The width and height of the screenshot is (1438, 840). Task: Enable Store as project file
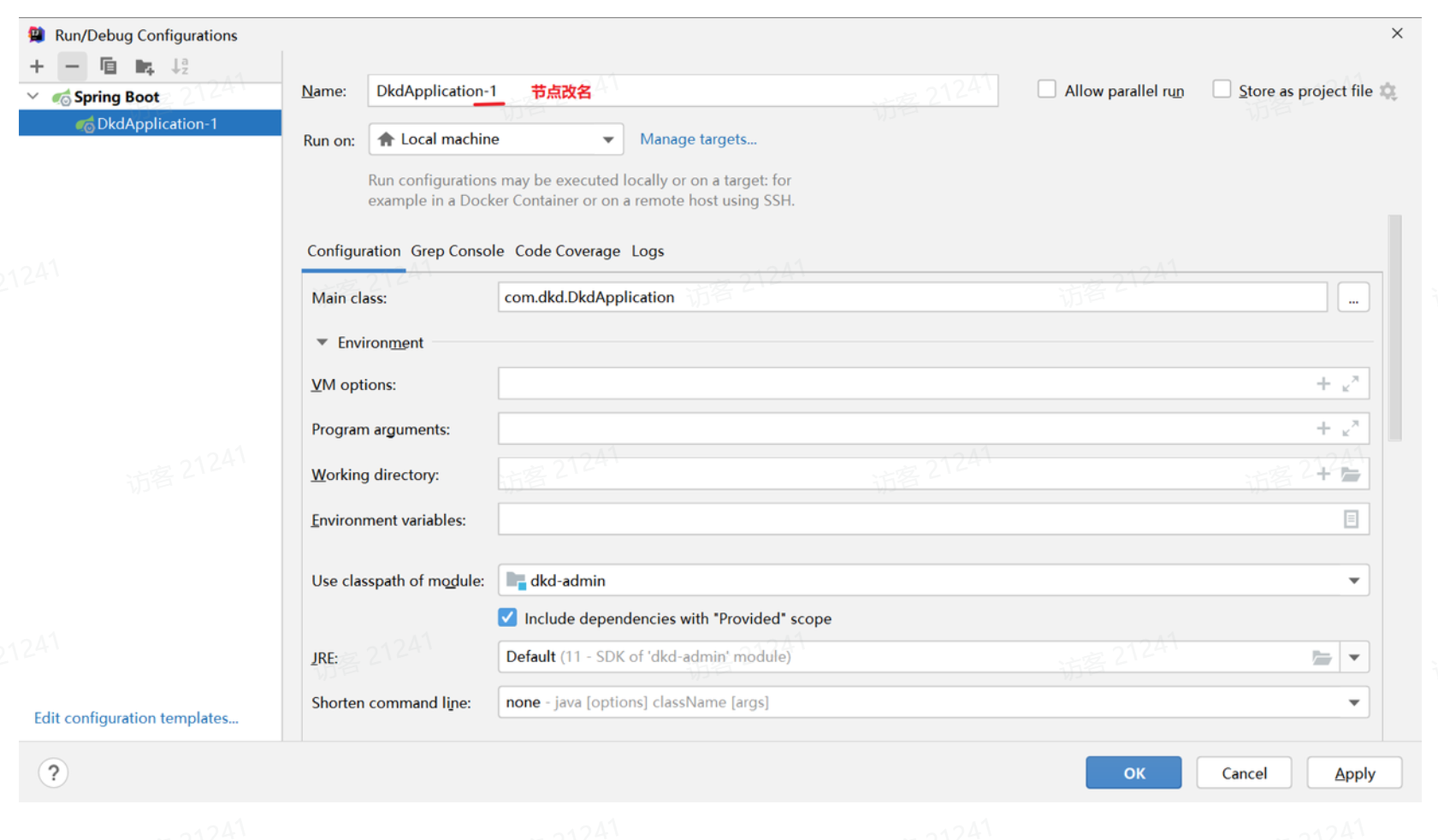click(x=1222, y=89)
